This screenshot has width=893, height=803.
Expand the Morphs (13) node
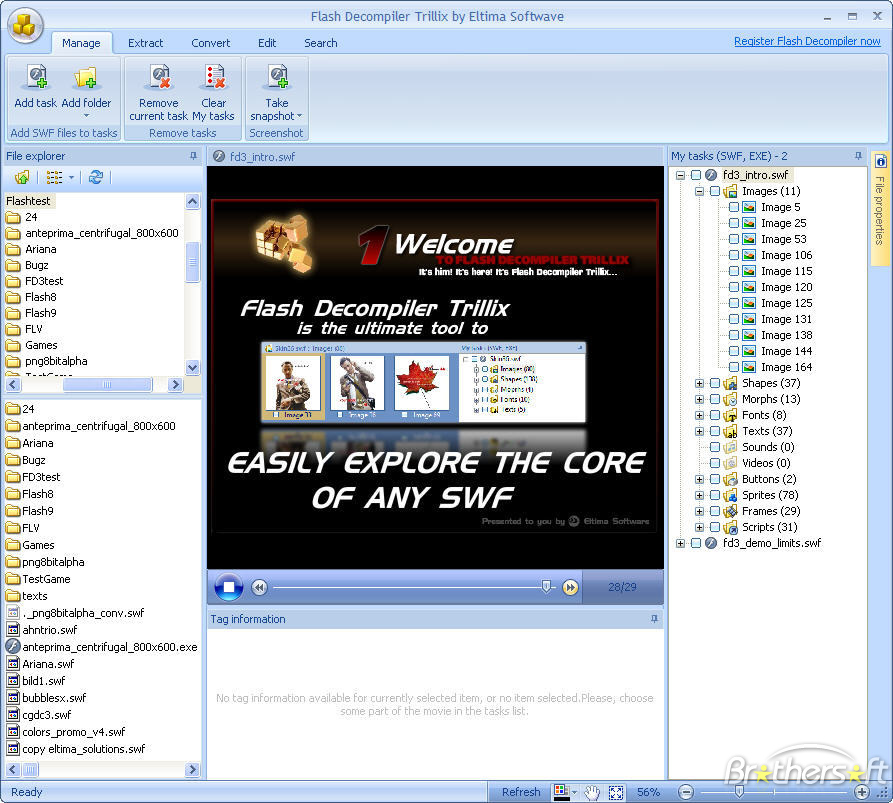pos(699,399)
